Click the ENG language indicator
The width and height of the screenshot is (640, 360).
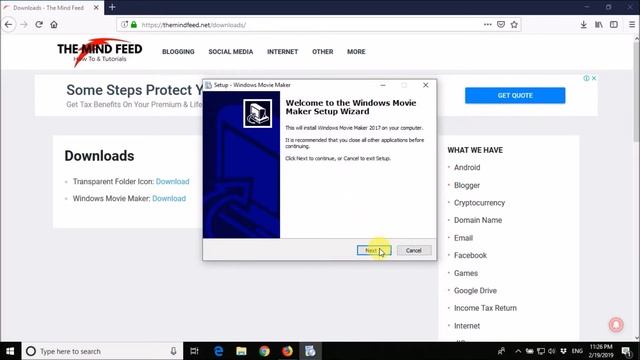[x=577, y=351]
